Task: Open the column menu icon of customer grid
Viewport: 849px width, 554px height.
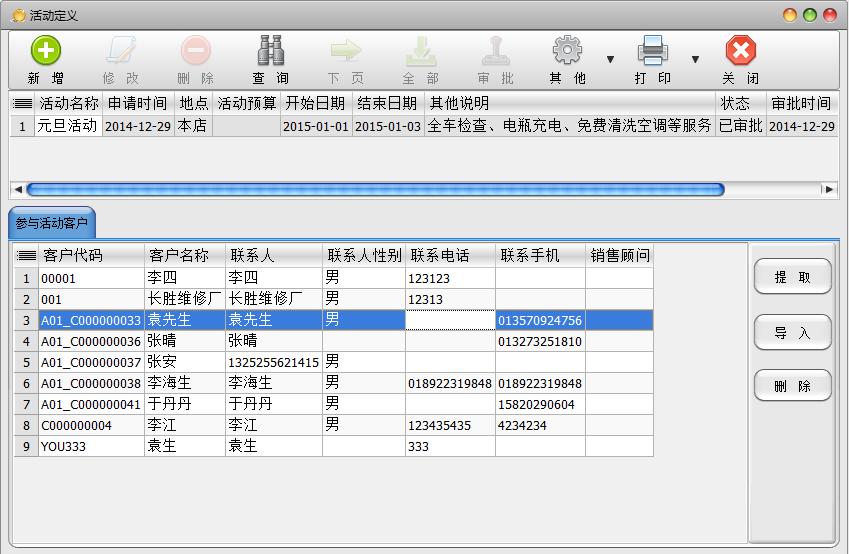Action: (x=27, y=256)
